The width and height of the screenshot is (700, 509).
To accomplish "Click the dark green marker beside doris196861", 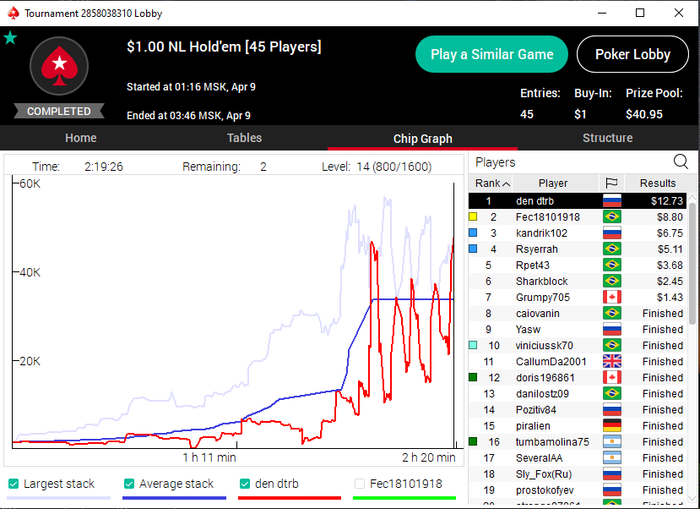I will click(473, 378).
